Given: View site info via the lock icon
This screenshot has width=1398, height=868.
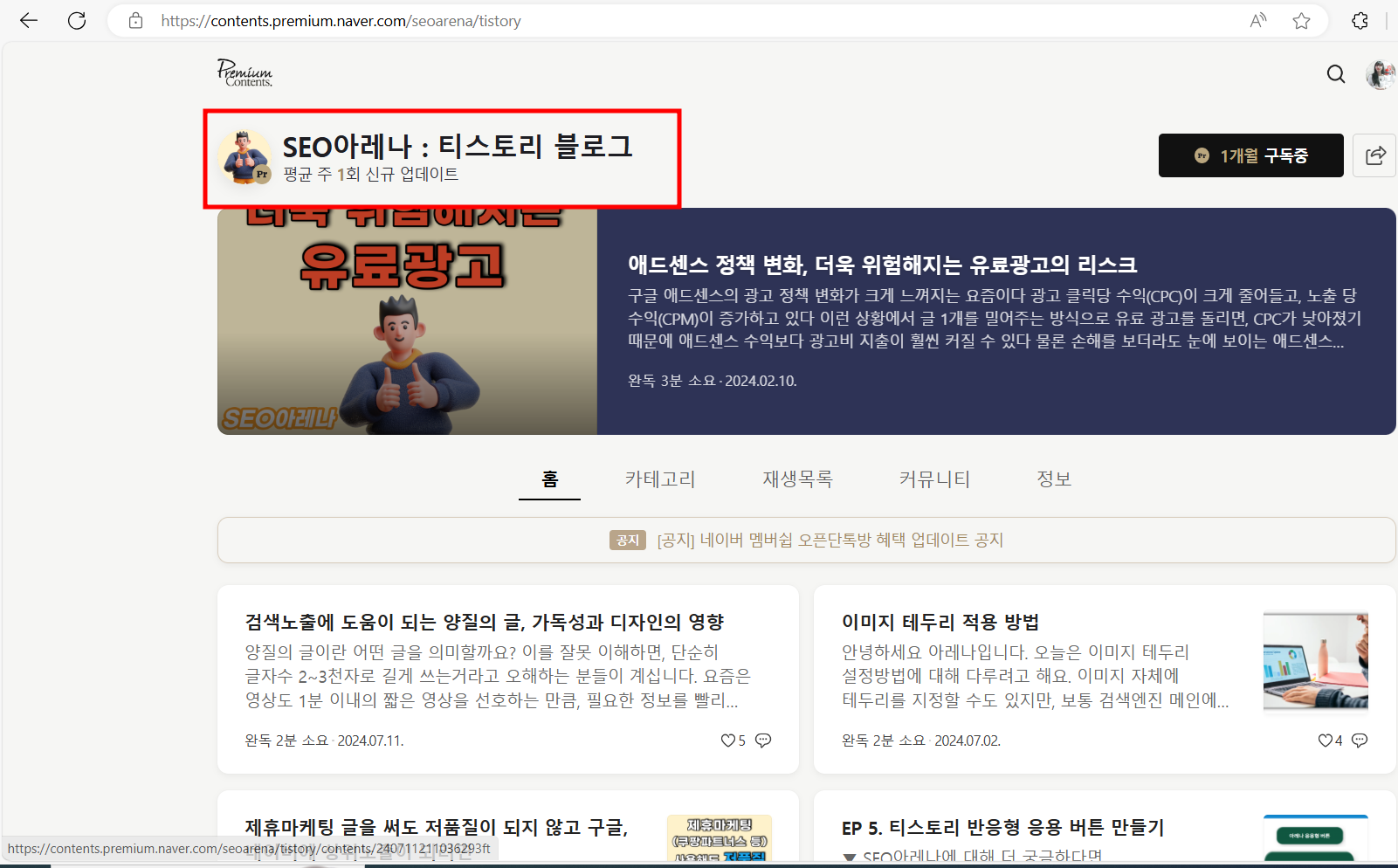Looking at the screenshot, I should click(135, 21).
